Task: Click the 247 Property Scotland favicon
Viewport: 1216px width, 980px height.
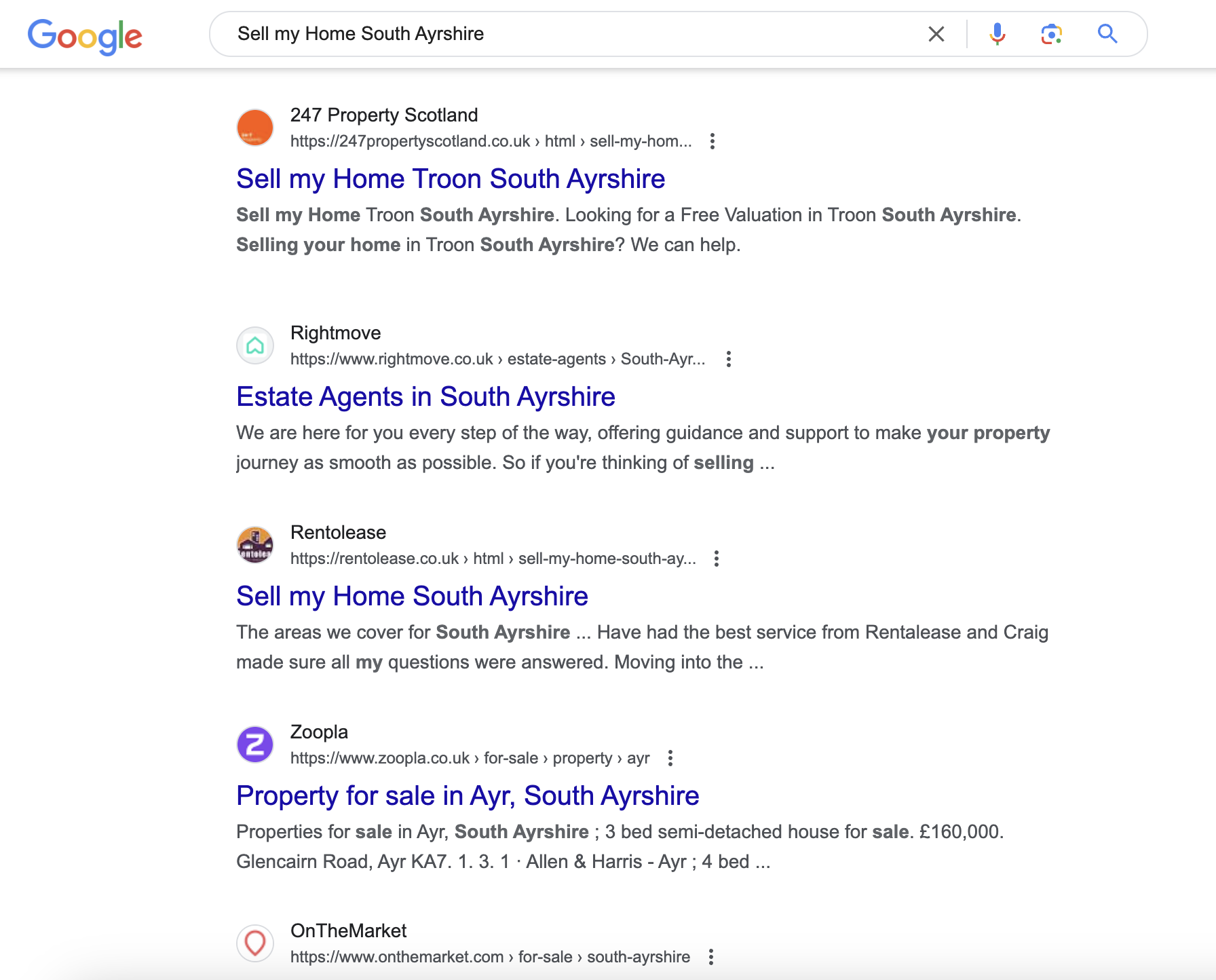Action: point(255,128)
